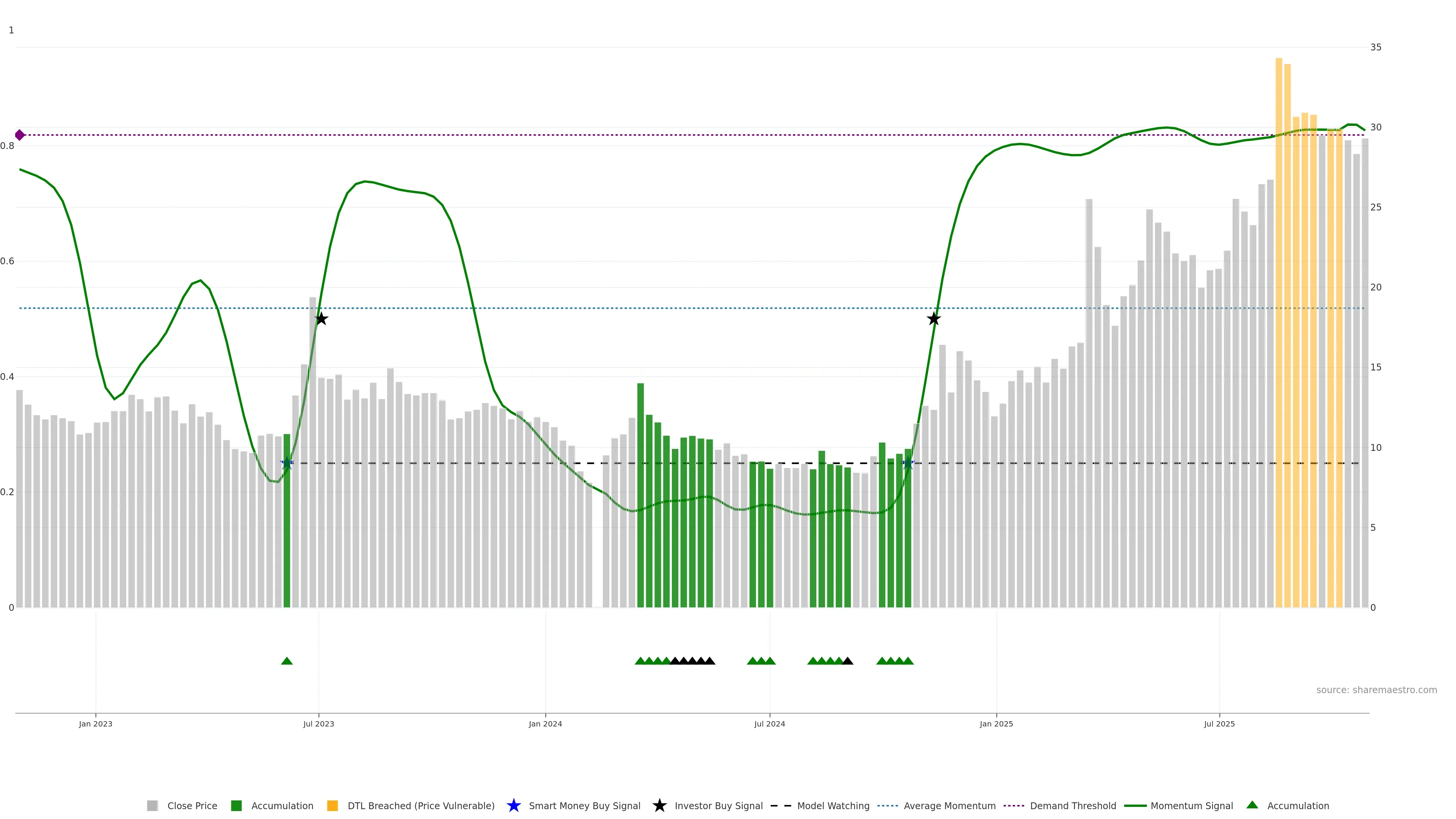Click the green triangle icon in legend

1252,805
